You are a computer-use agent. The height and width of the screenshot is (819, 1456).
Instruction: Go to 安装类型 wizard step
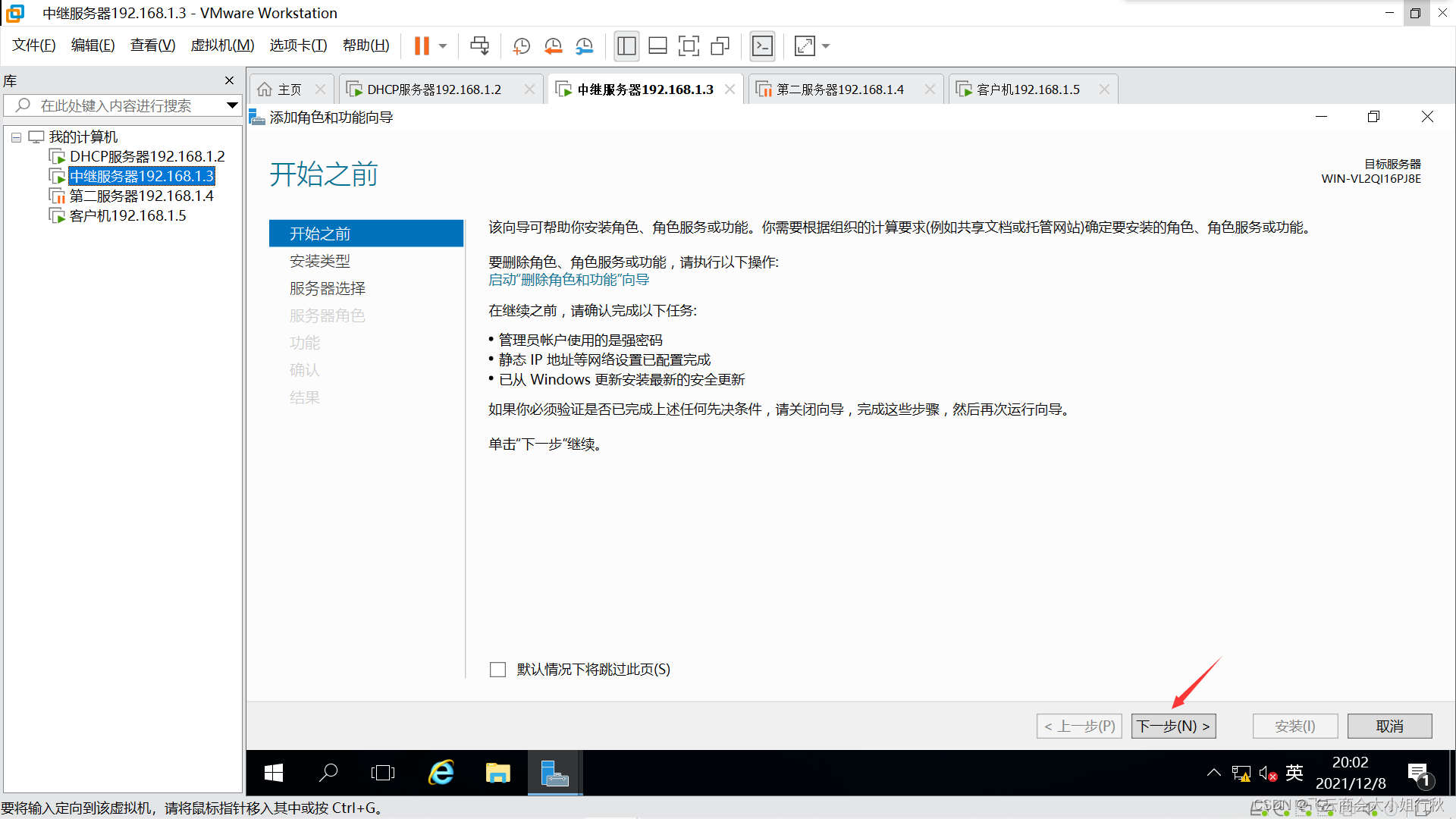(319, 261)
